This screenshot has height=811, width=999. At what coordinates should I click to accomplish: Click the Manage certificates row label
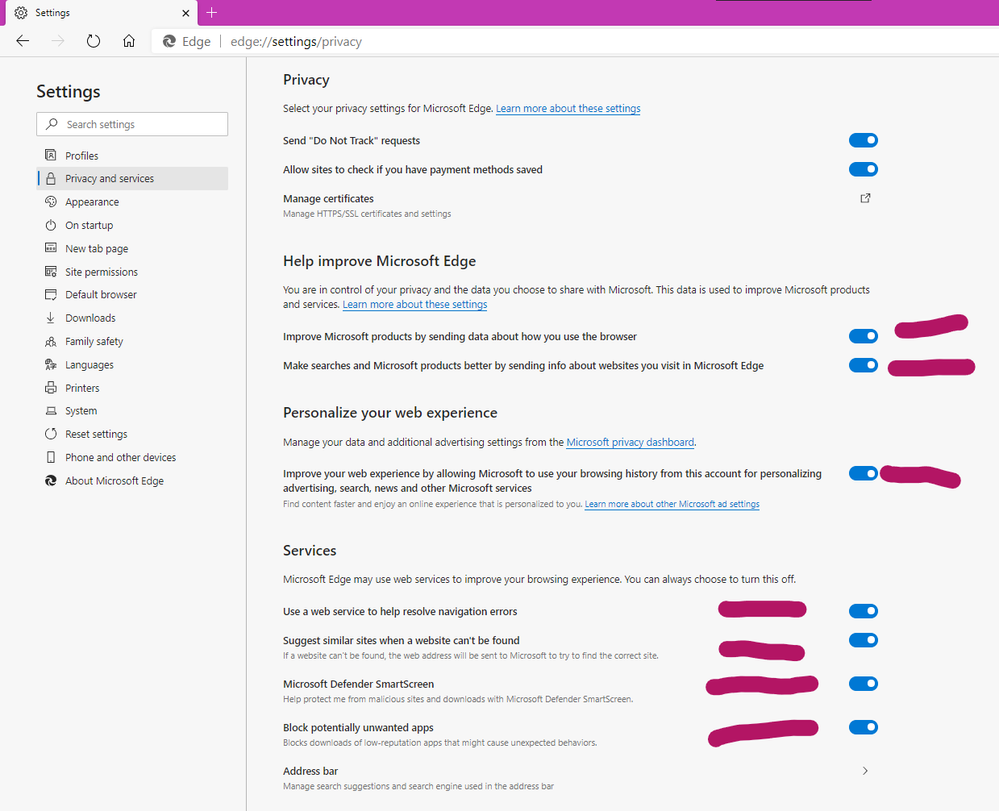pos(328,199)
